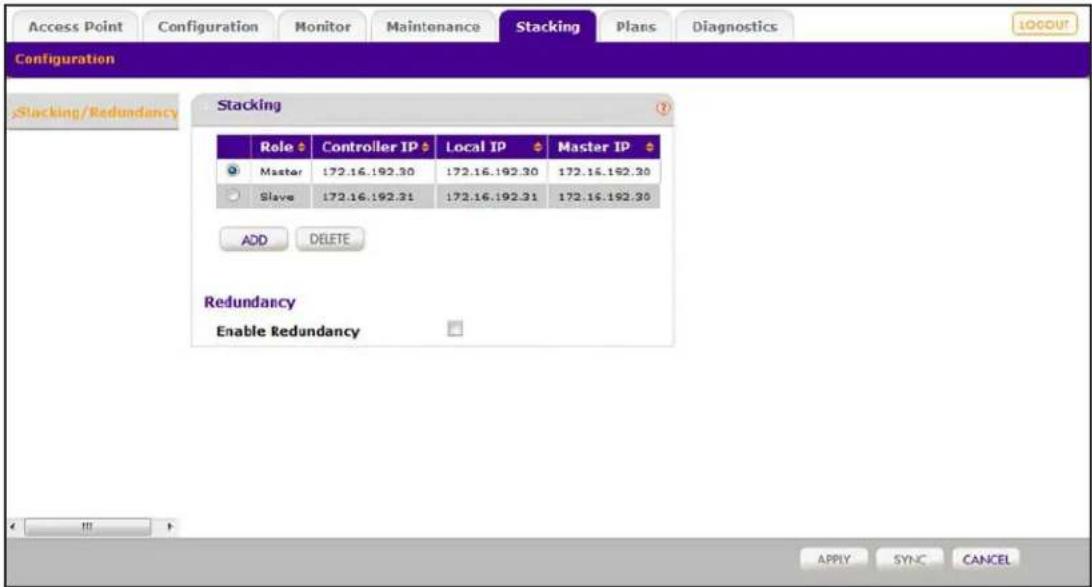Click the Master role cell
Screen dimensions: 1092x587
281,171
